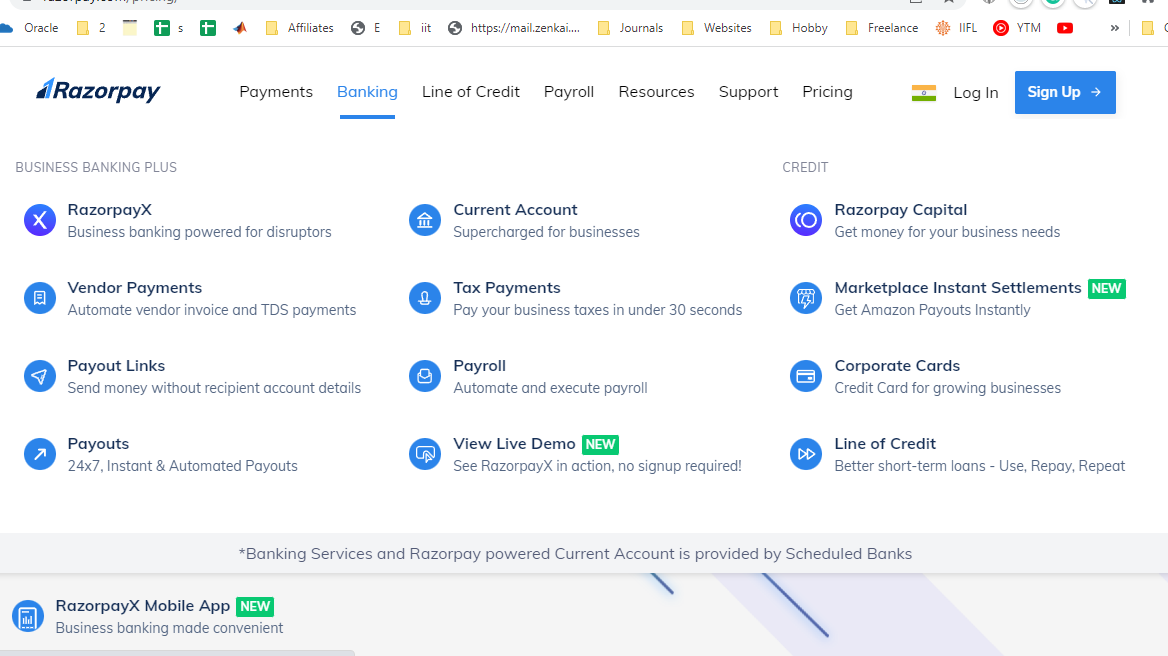Click the NEW badge beside View Live Demo
The width and height of the screenshot is (1168, 656).
point(600,445)
